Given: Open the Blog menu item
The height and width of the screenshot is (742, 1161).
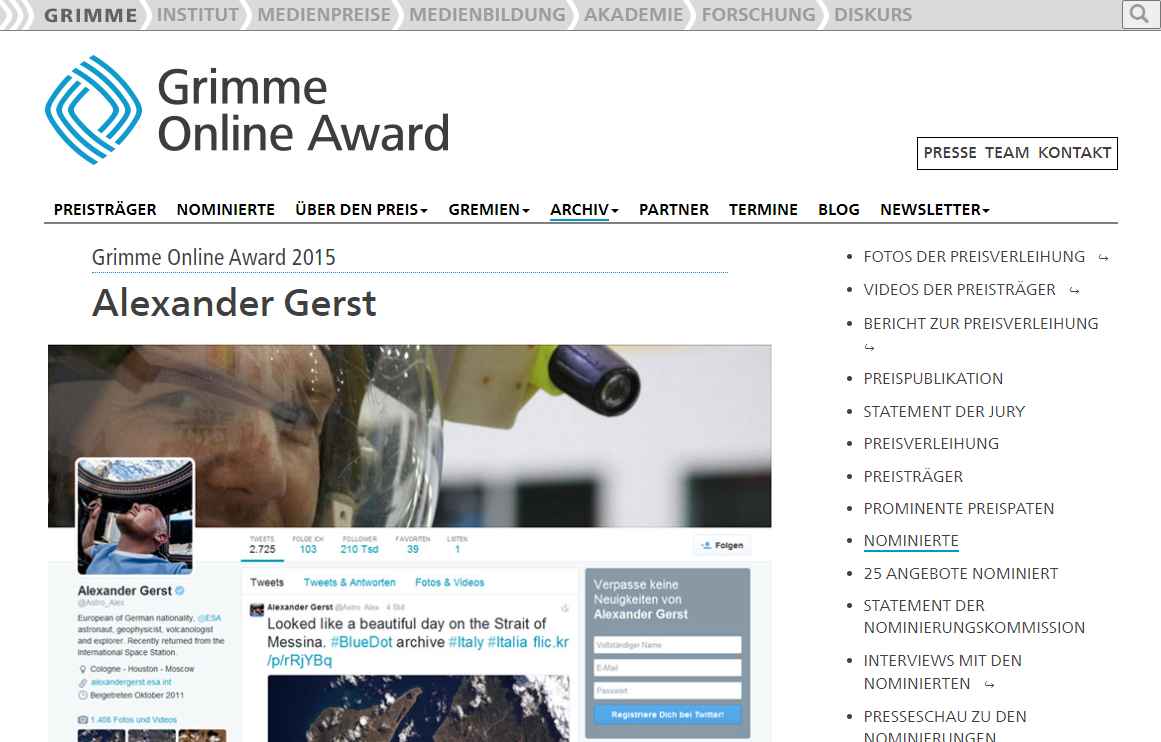Looking at the screenshot, I should (839, 210).
